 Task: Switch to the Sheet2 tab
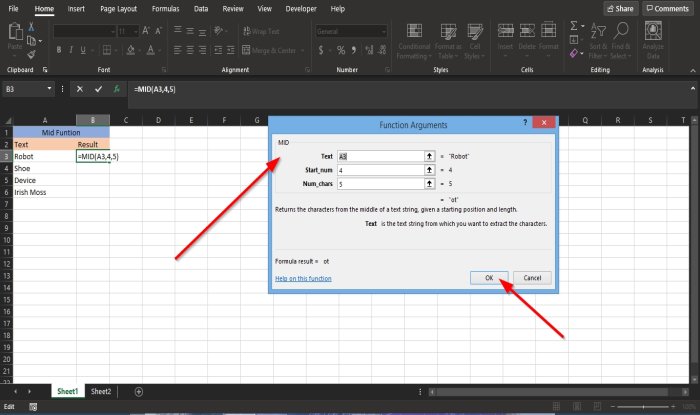pyautogui.click(x=101, y=391)
